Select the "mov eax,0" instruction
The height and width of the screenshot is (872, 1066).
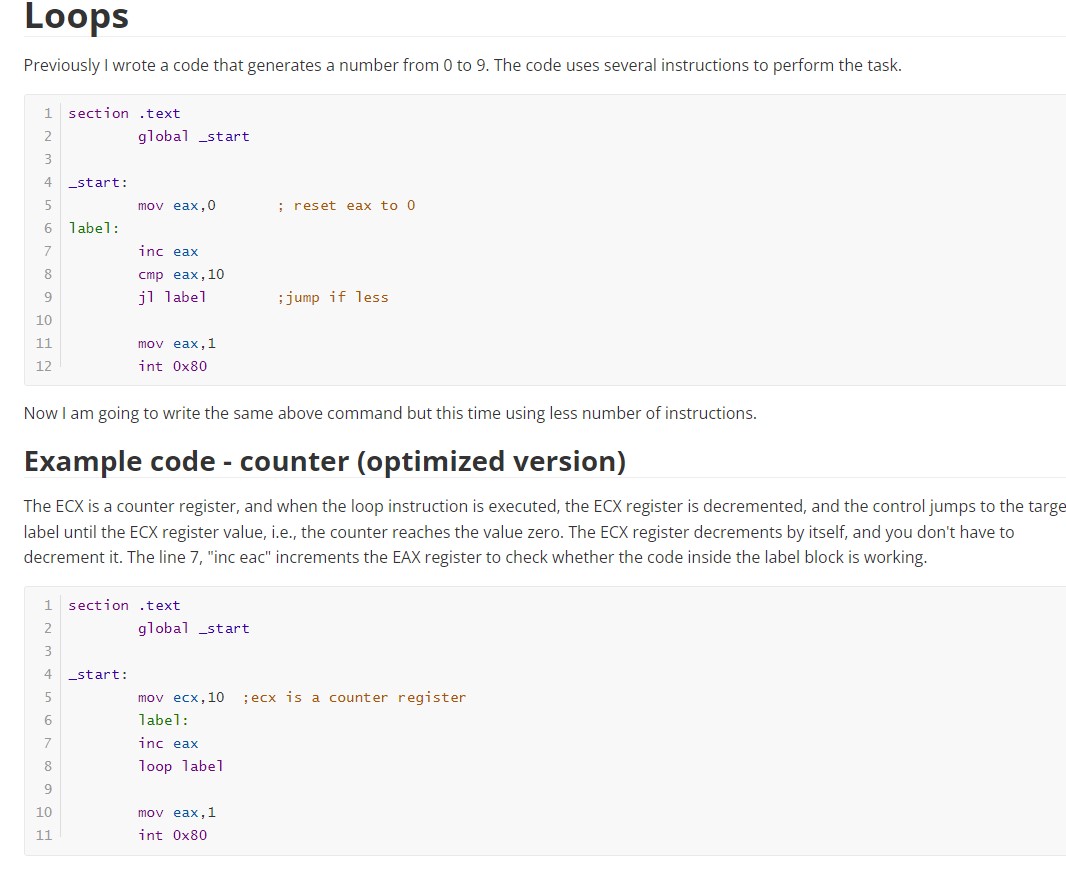[x=178, y=205]
